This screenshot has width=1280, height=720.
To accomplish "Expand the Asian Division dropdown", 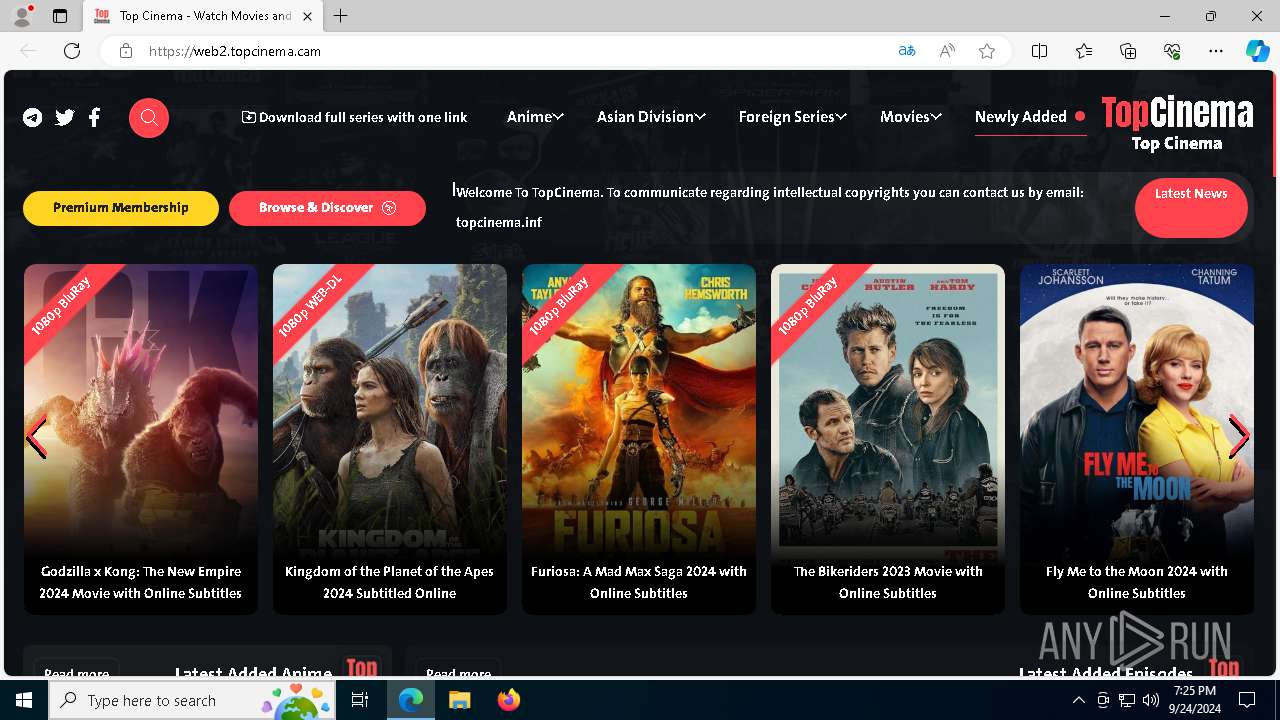I will click(x=651, y=117).
